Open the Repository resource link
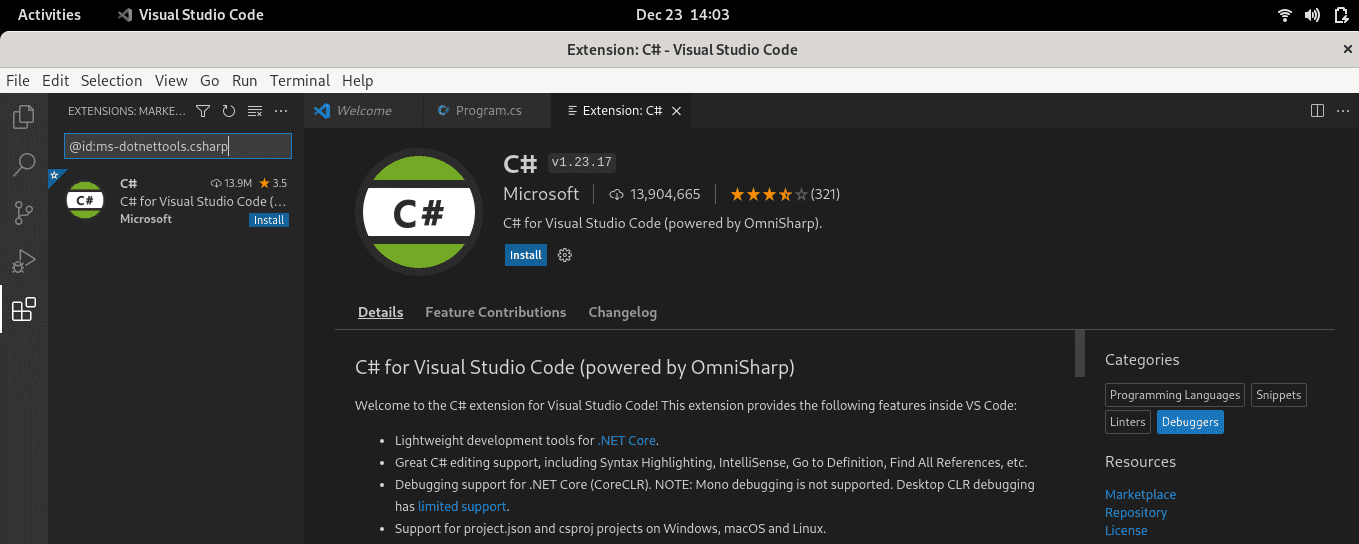1359x544 pixels. (x=1136, y=512)
